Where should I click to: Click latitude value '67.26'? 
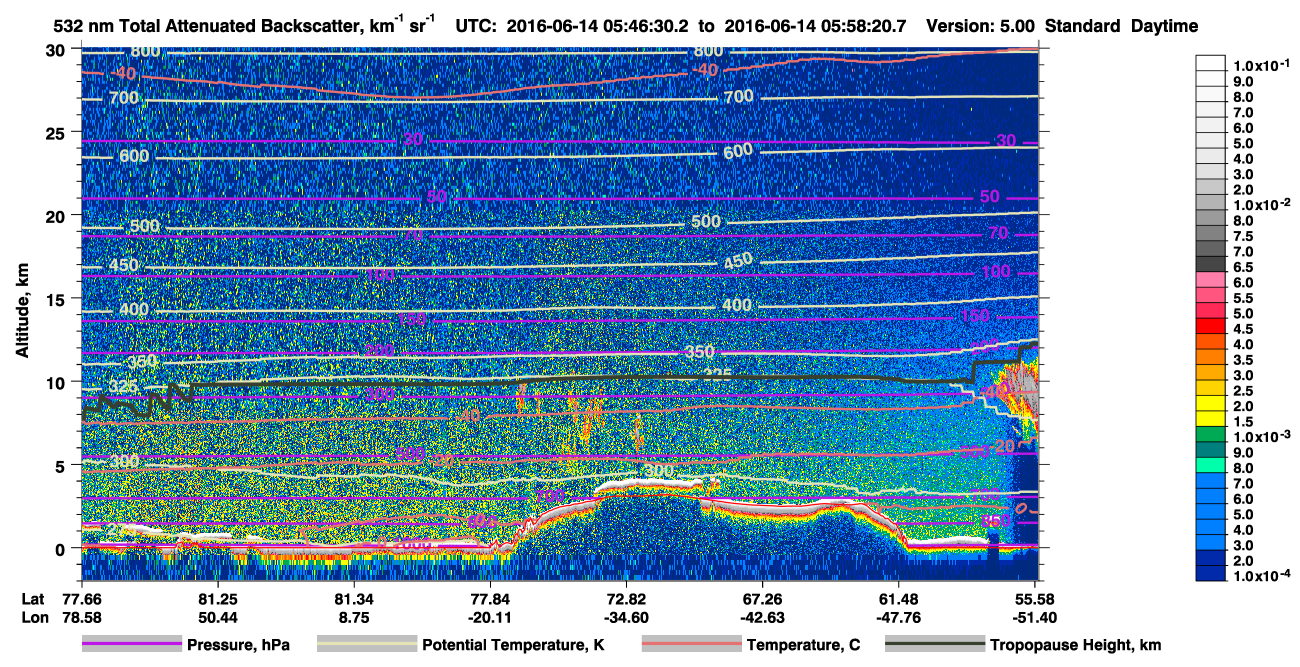coord(762,598)
